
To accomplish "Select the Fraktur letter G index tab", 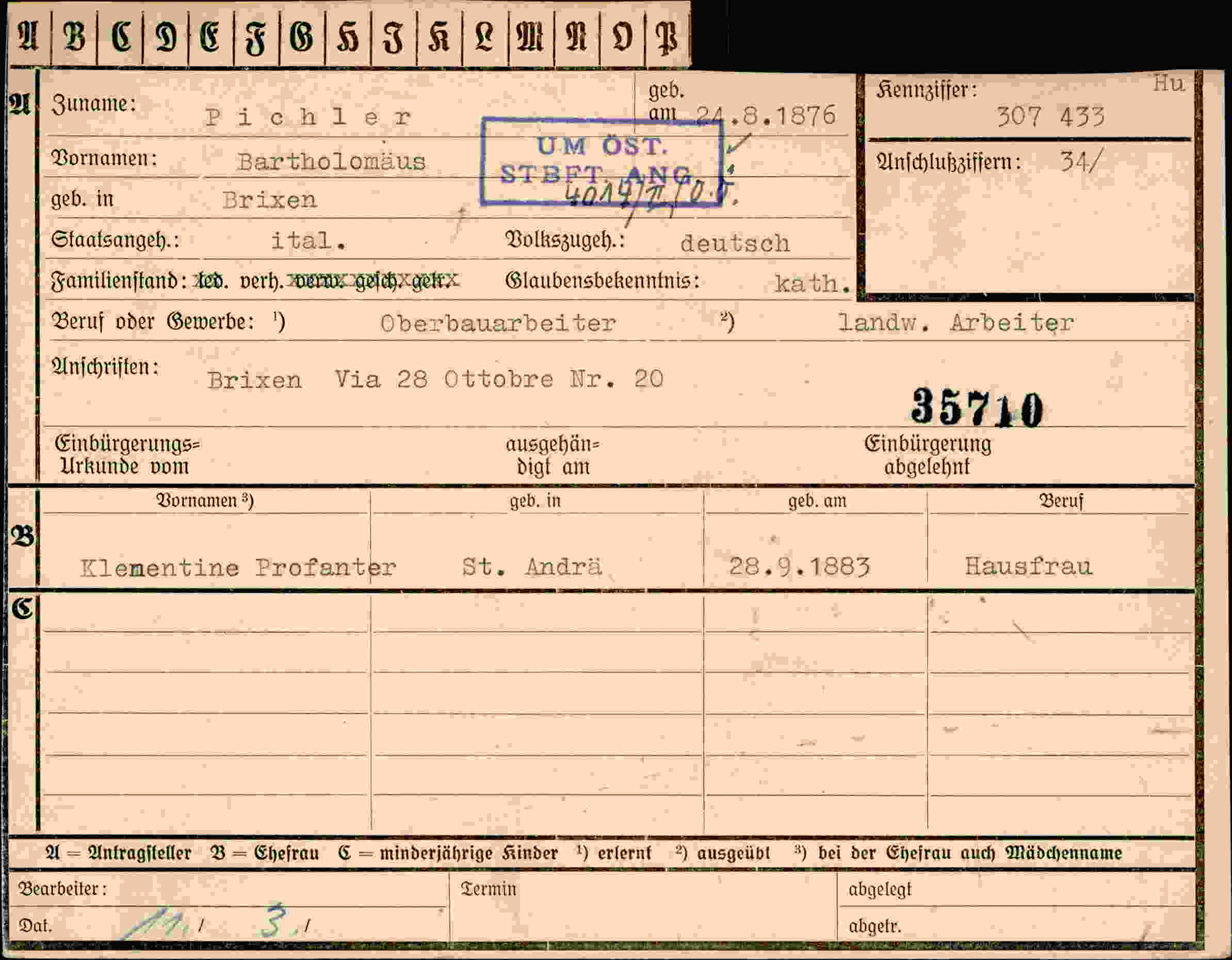I will point(302,37).
